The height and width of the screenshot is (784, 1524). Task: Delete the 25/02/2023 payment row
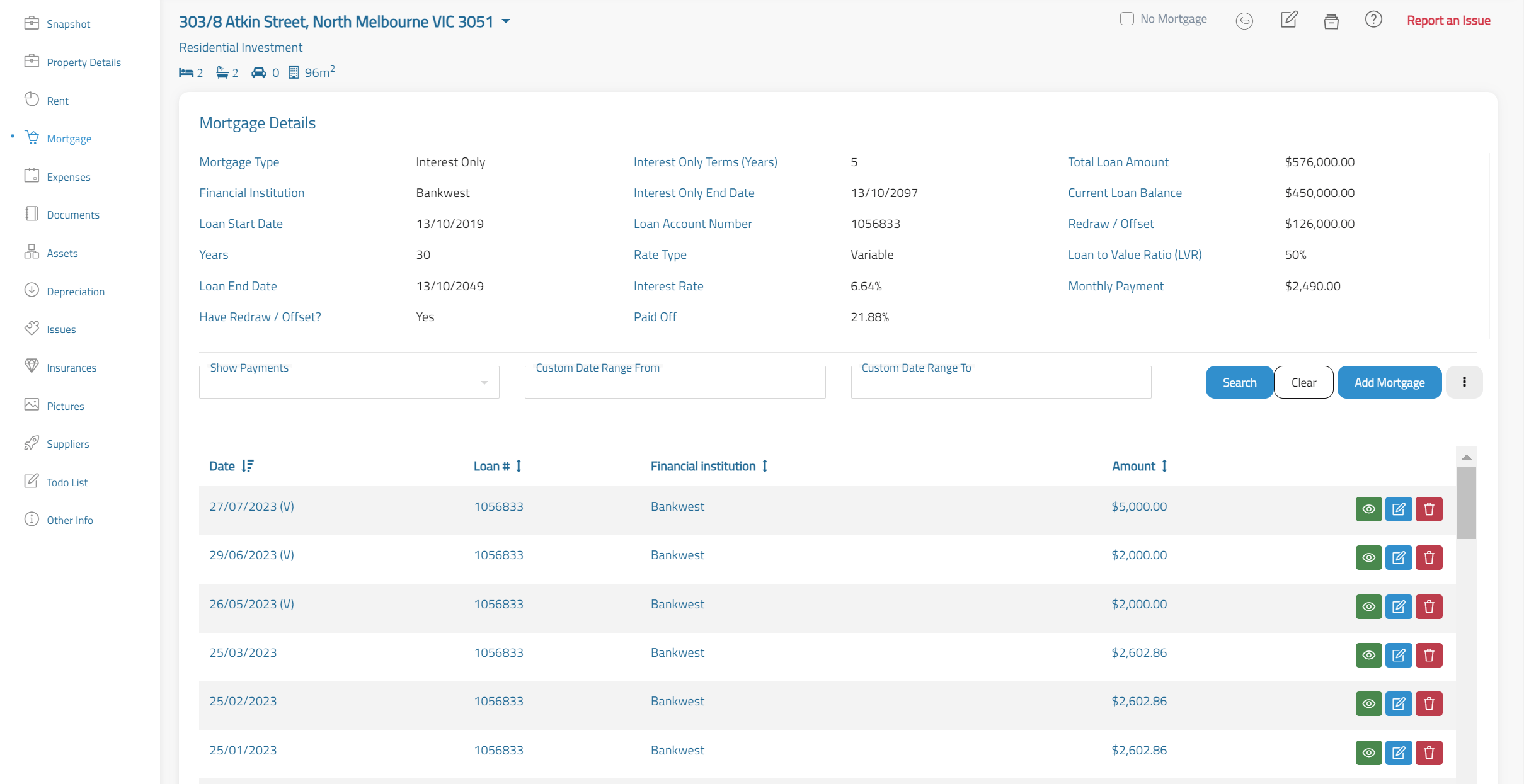pos(1429,703)
